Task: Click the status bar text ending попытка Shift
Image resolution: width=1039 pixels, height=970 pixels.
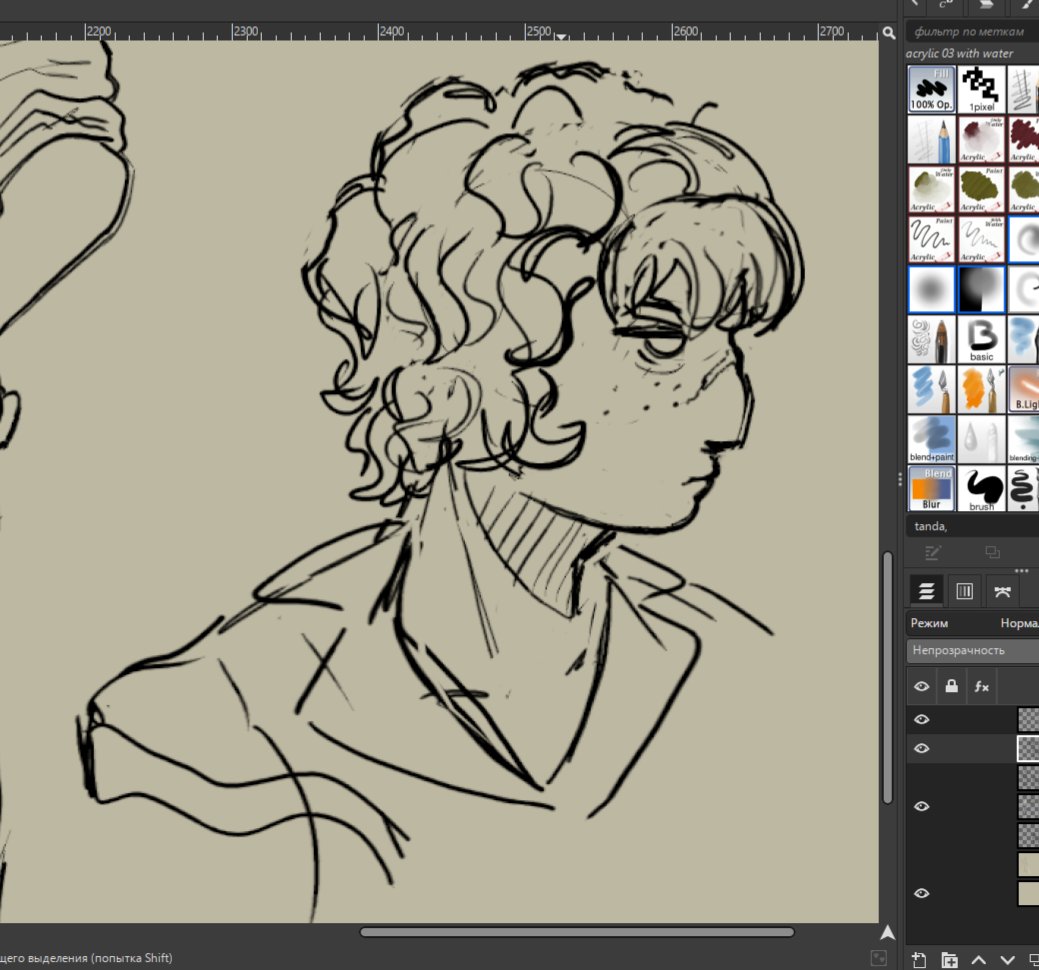Action: (86, 958)
